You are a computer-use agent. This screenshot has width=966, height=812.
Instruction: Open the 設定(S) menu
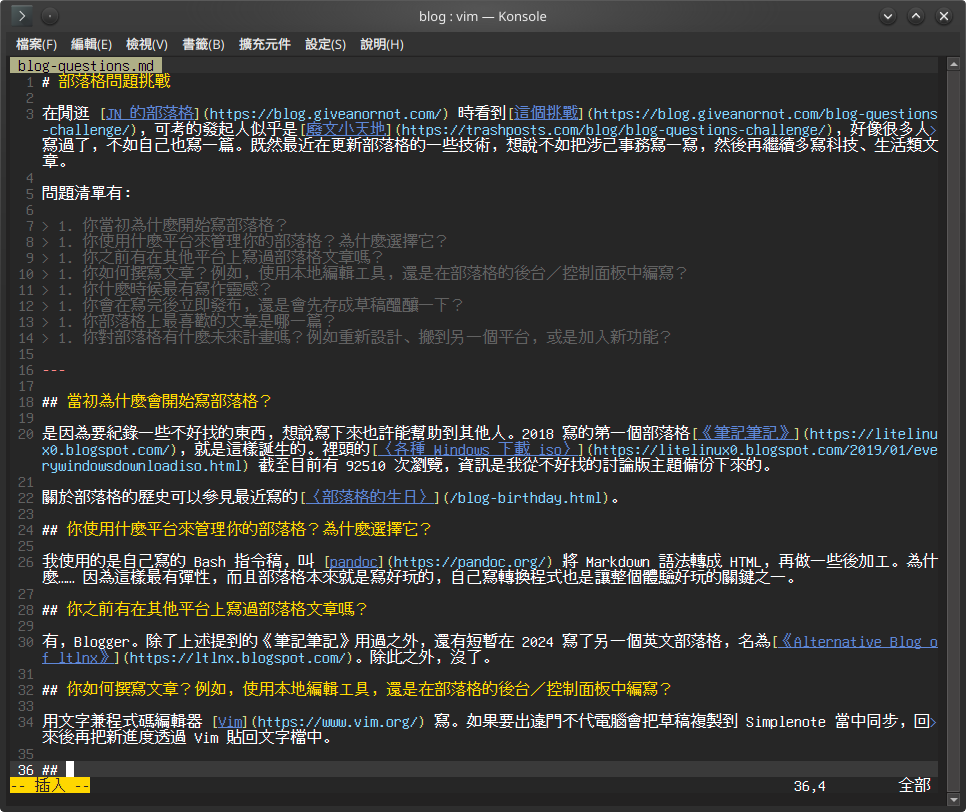[325, 44]
